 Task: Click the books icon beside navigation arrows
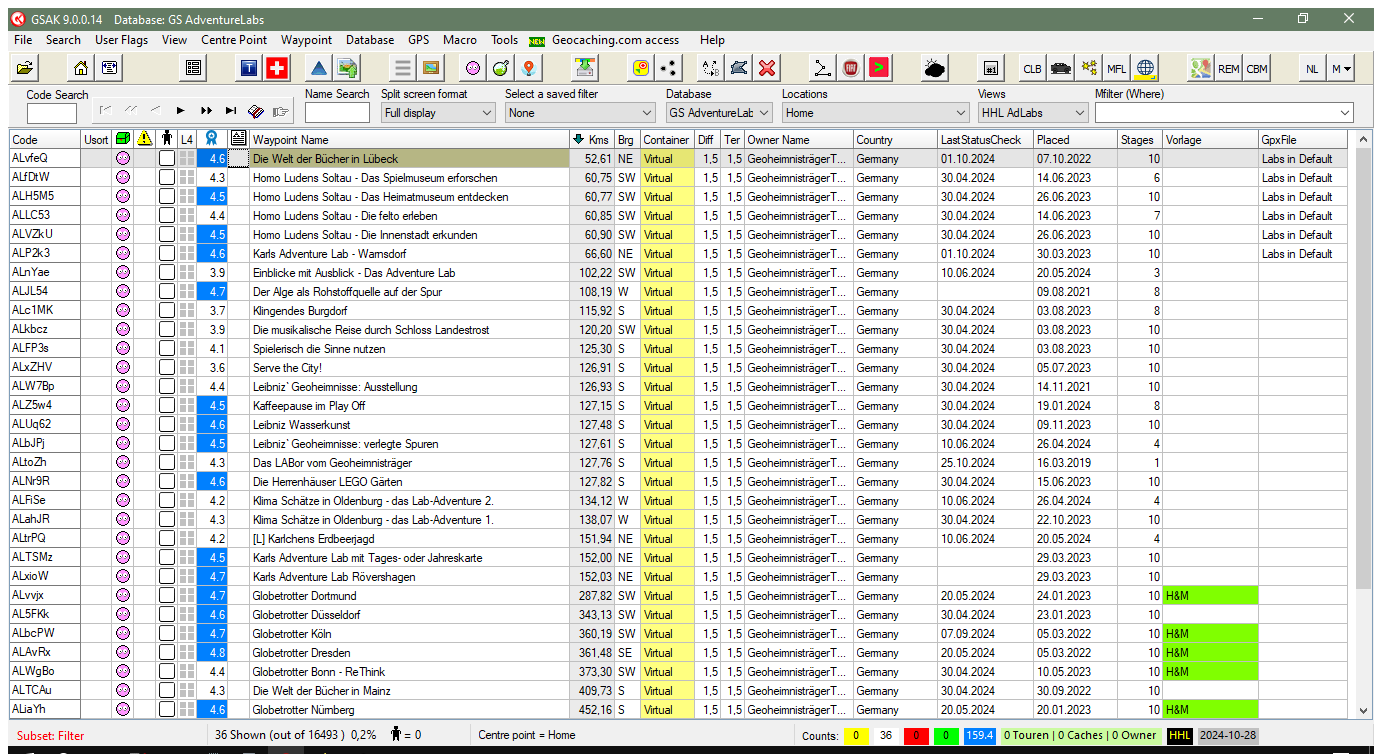(256, 111)
